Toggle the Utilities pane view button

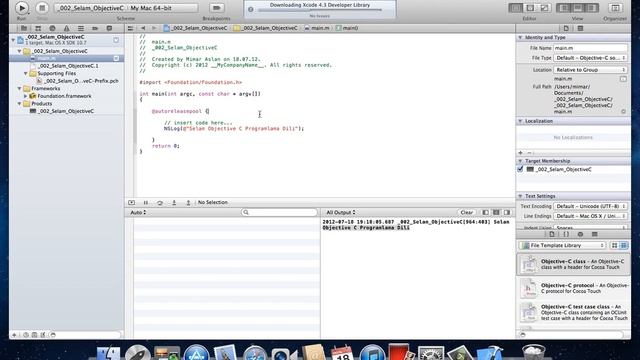pos(591,8)
